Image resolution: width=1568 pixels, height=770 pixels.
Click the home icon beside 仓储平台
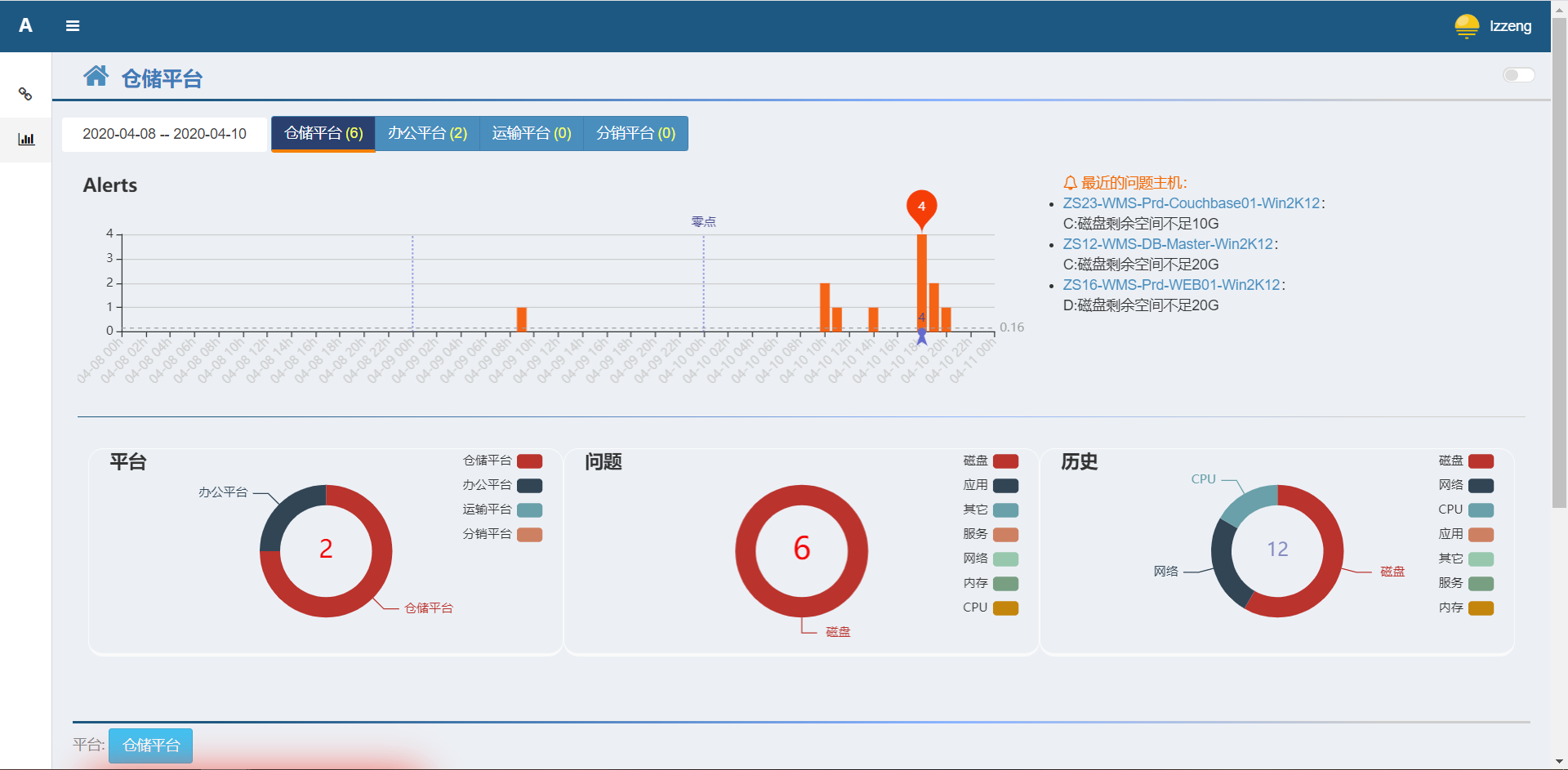pos(96,76)
